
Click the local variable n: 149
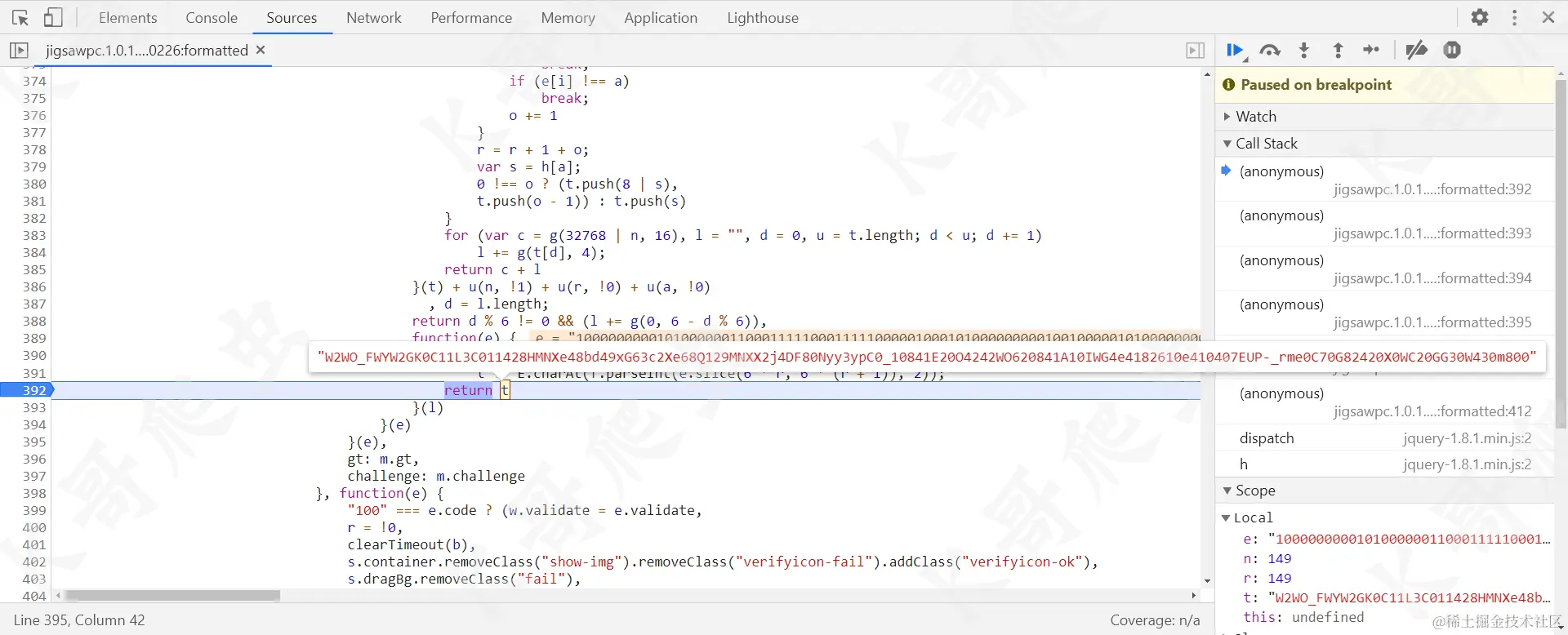1267,558
